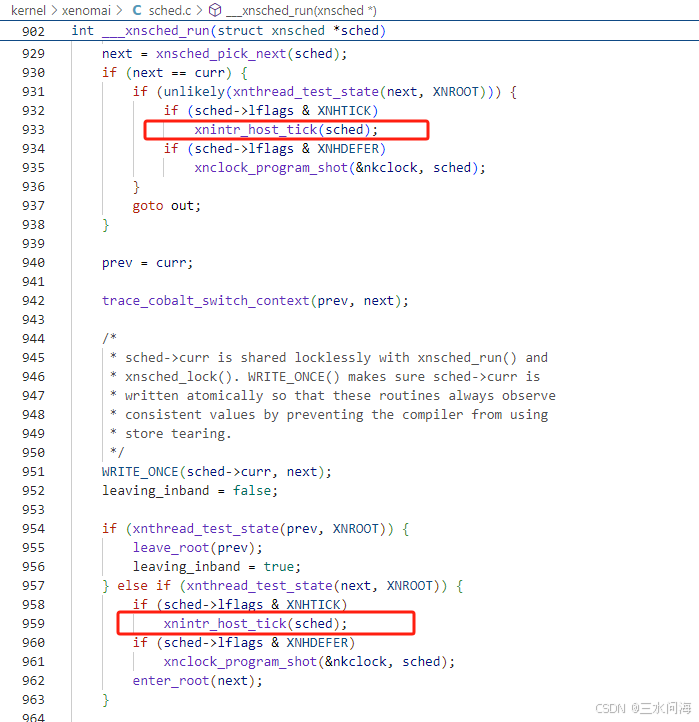Viewport: 699px width, 722px height.
Task: Click line number 944 in the gutter
Action: 33,339
